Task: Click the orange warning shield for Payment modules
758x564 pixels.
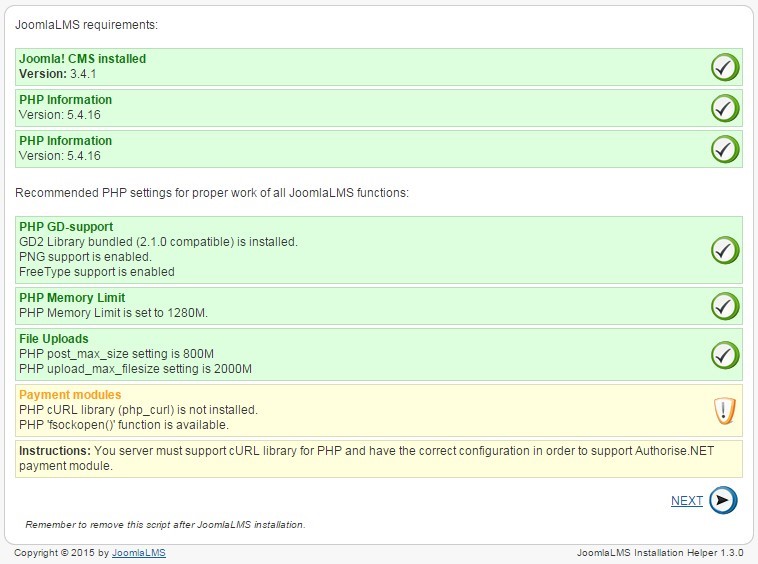Action: pyautogui.click(x=725, y=410)
